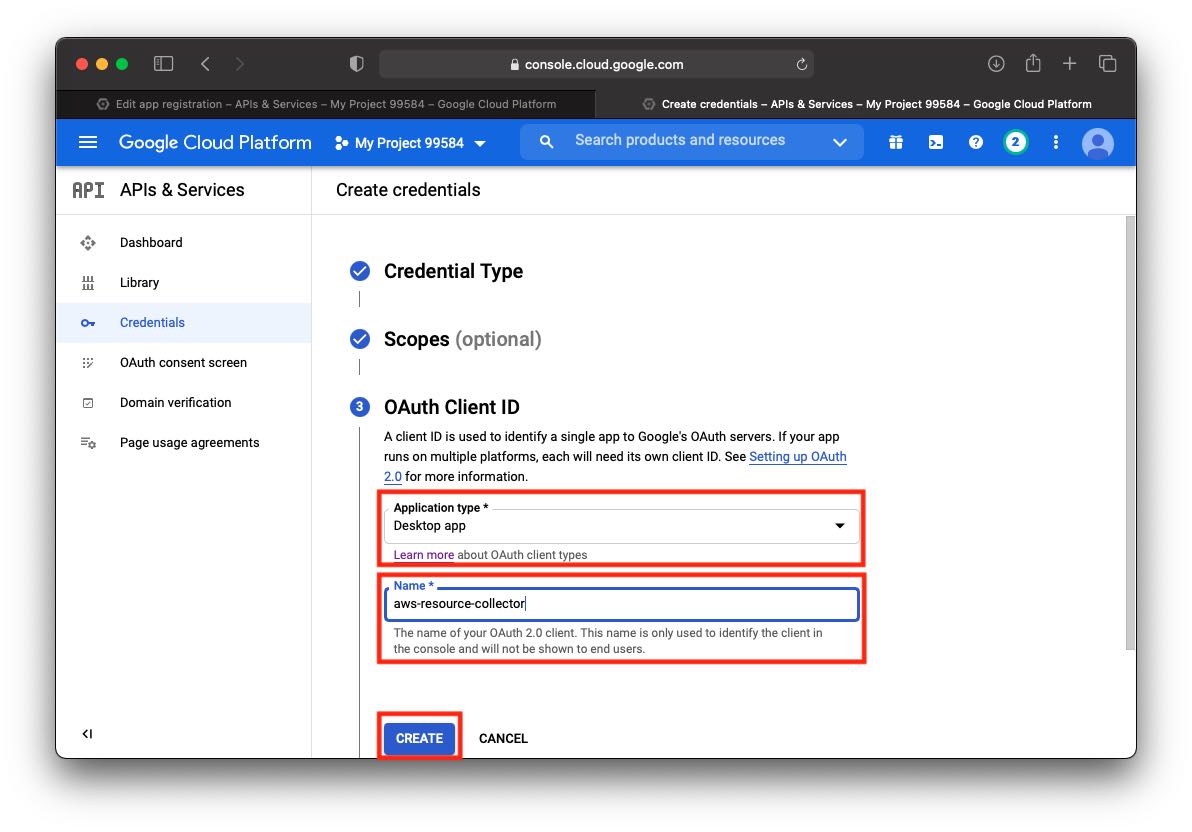Click the Safari share icon

coord(1032,63)
